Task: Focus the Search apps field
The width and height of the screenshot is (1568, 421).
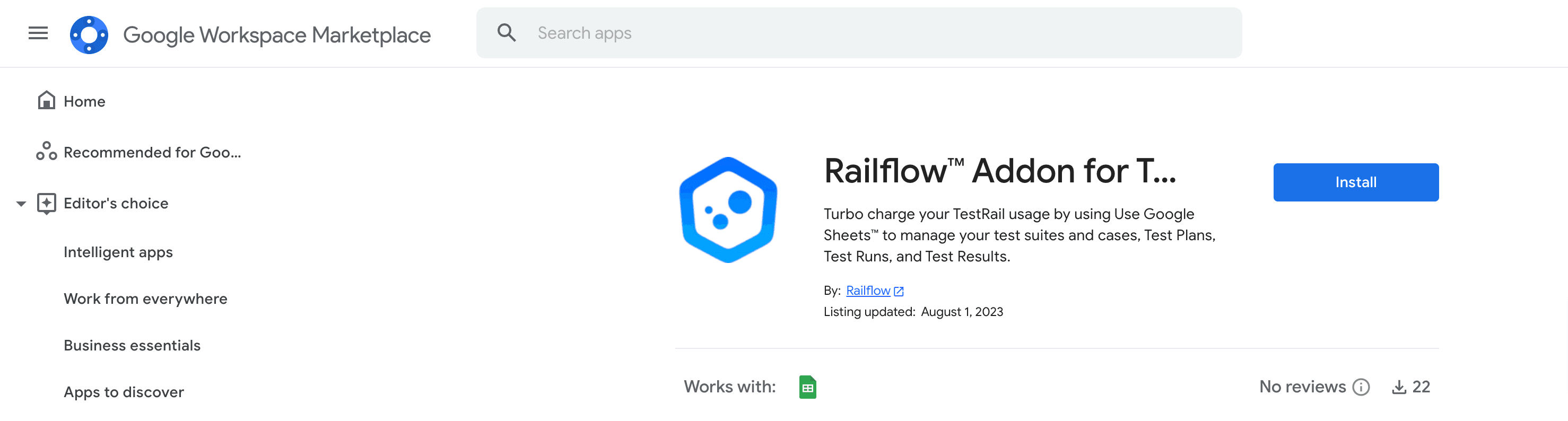Action: [859, 33]
